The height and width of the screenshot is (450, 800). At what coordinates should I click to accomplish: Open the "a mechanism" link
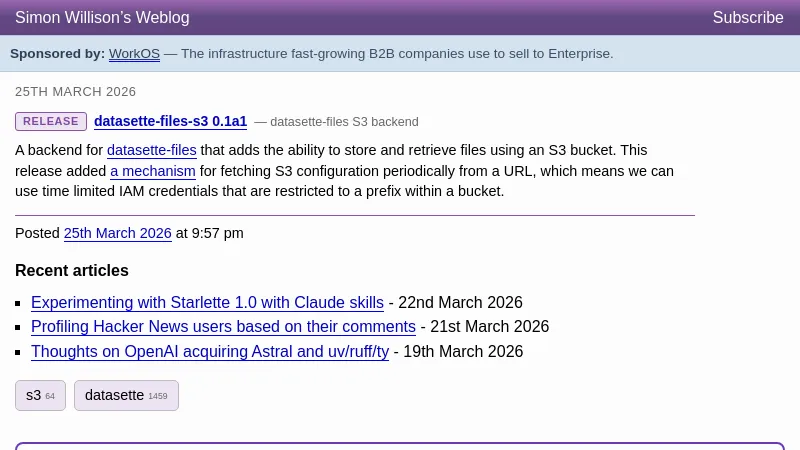153,171
